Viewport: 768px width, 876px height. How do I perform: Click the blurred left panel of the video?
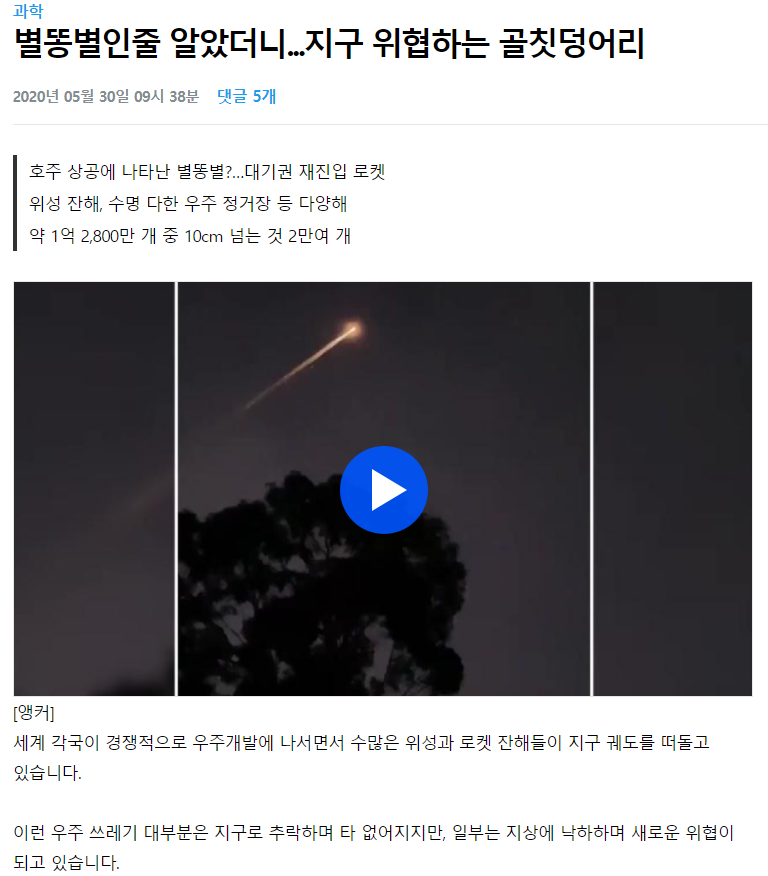point(94,489)
